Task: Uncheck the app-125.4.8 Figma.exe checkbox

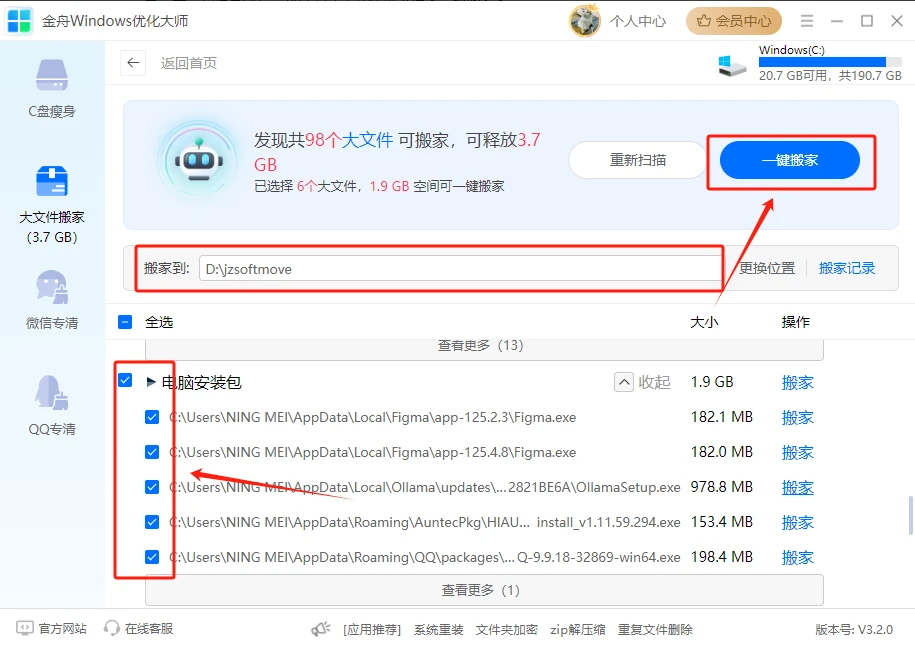Action: [x=152, y=452]
